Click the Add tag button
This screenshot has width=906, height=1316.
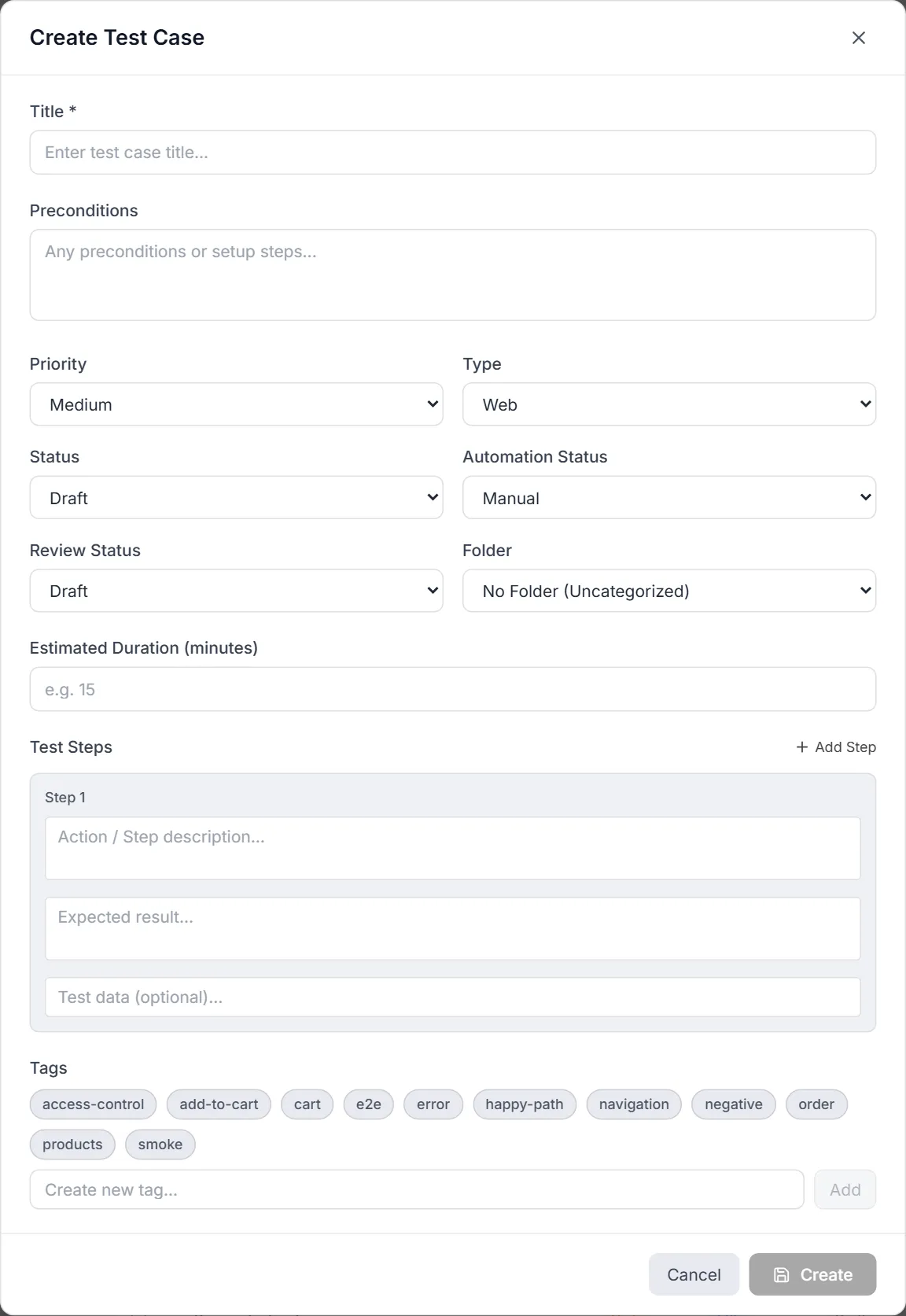[x=845, y=1189]
